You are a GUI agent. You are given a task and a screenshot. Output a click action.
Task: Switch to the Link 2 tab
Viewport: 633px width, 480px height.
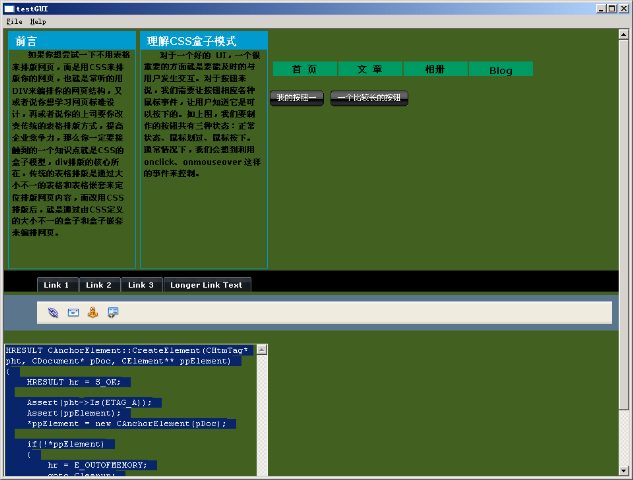(x=98, y=285)
